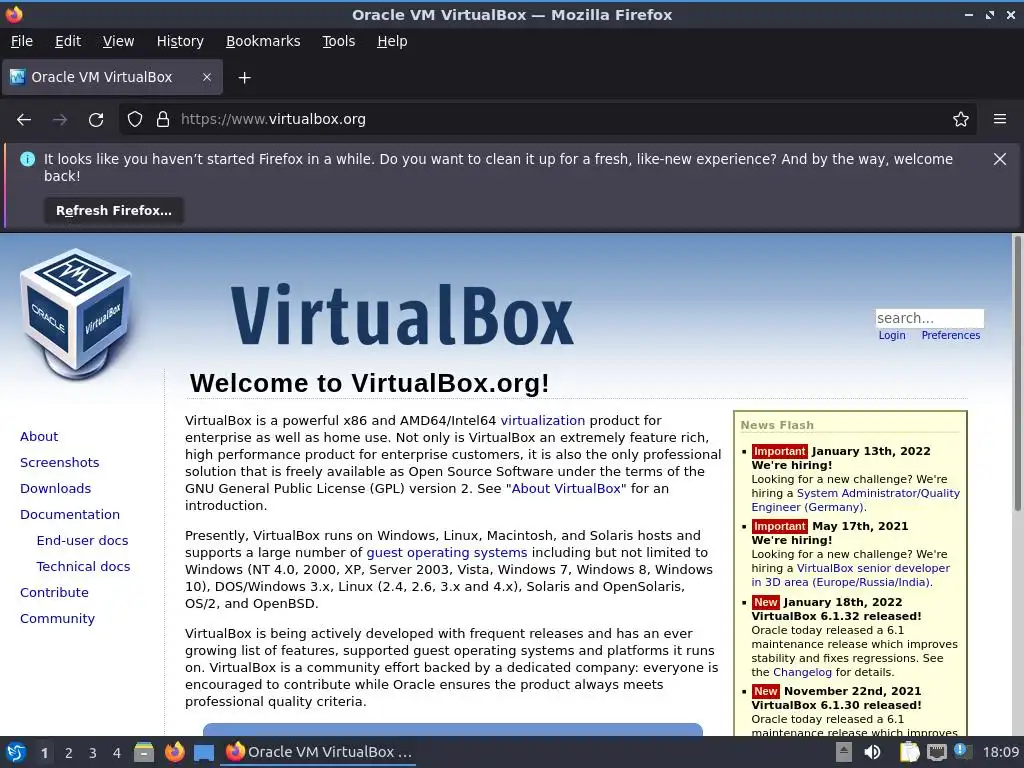Open the Help menu
Image resolution: width=1024 pixels, height=768 pixels.
[x=392, y=41]
